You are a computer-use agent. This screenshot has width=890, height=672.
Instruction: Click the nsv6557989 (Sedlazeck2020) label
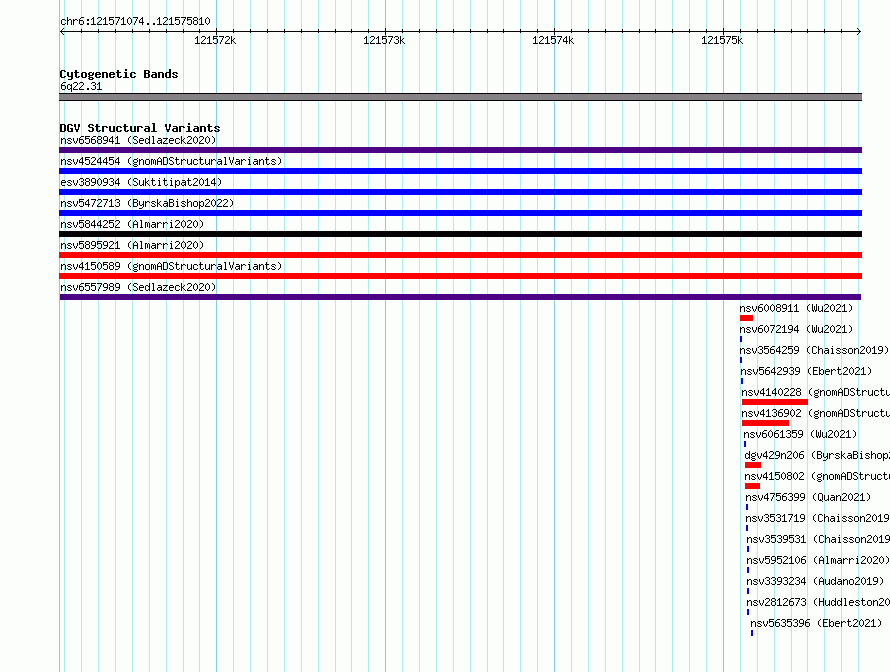click(x=138, y=287)
